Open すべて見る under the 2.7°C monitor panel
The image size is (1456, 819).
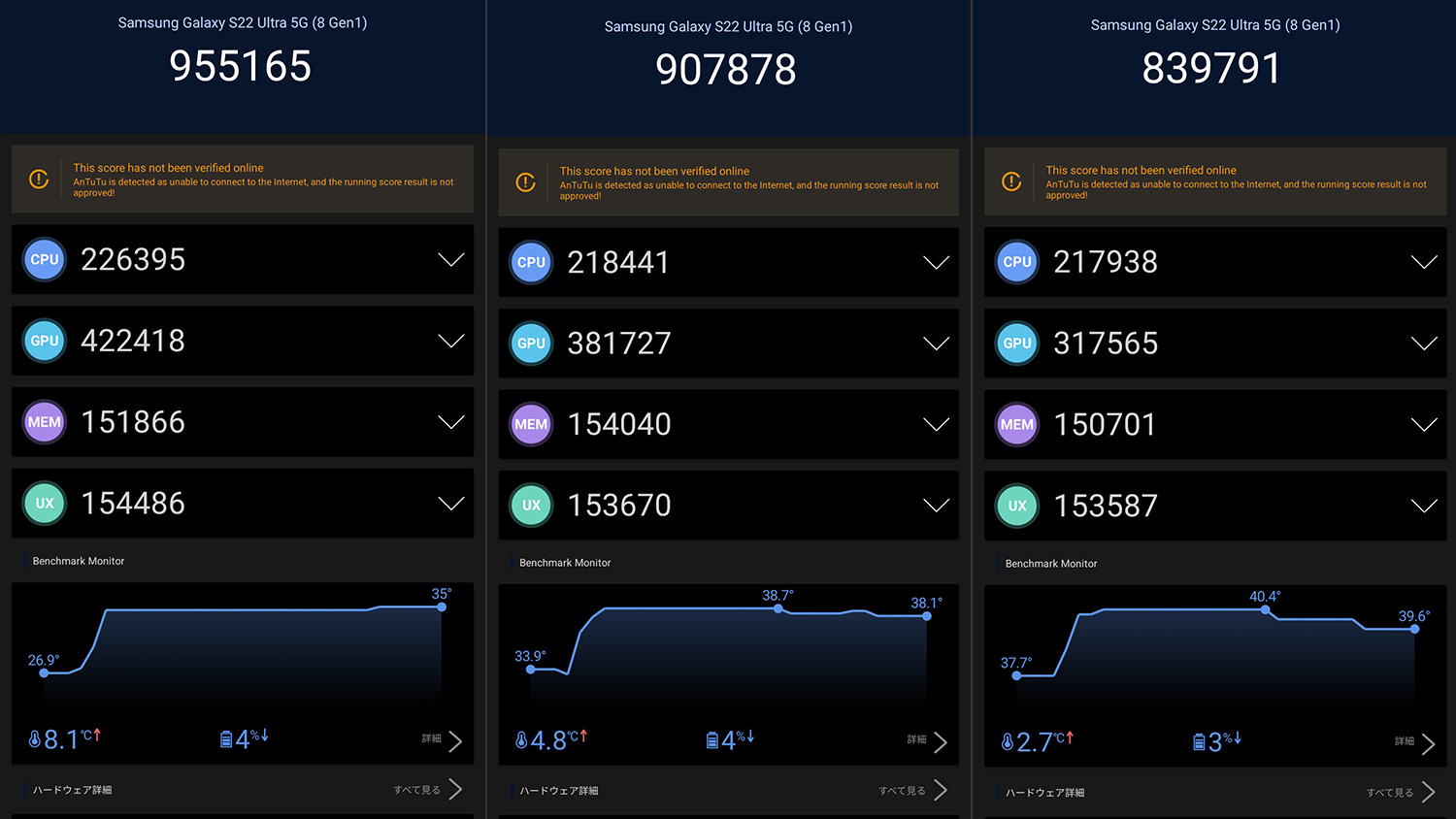click(1400, 793)
